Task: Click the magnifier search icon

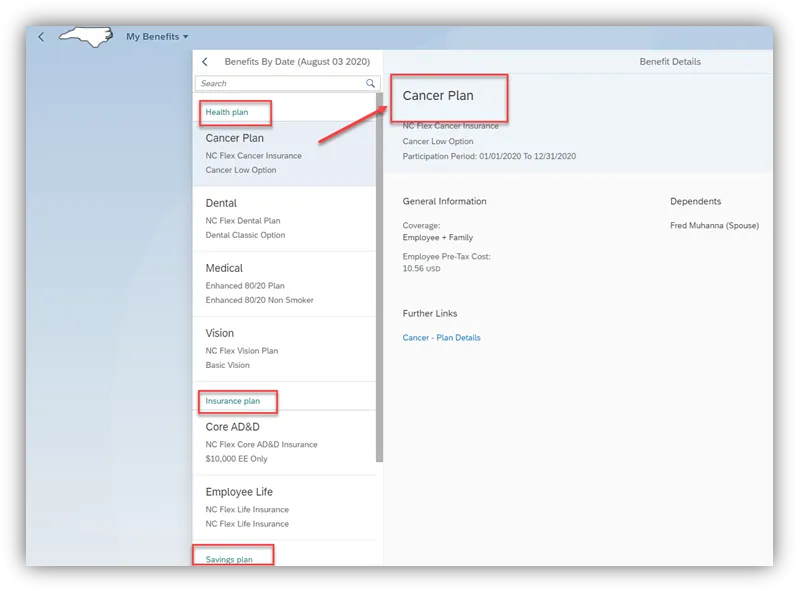Action: click(370, 83)
